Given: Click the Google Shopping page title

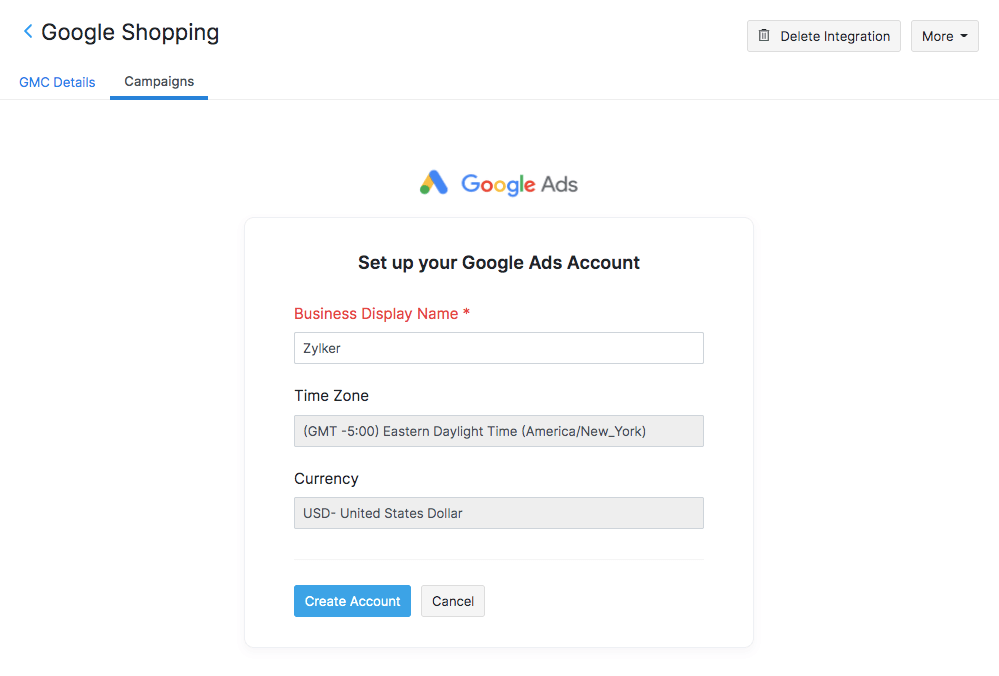Looking at the screenshot, I should click(129, 32).
